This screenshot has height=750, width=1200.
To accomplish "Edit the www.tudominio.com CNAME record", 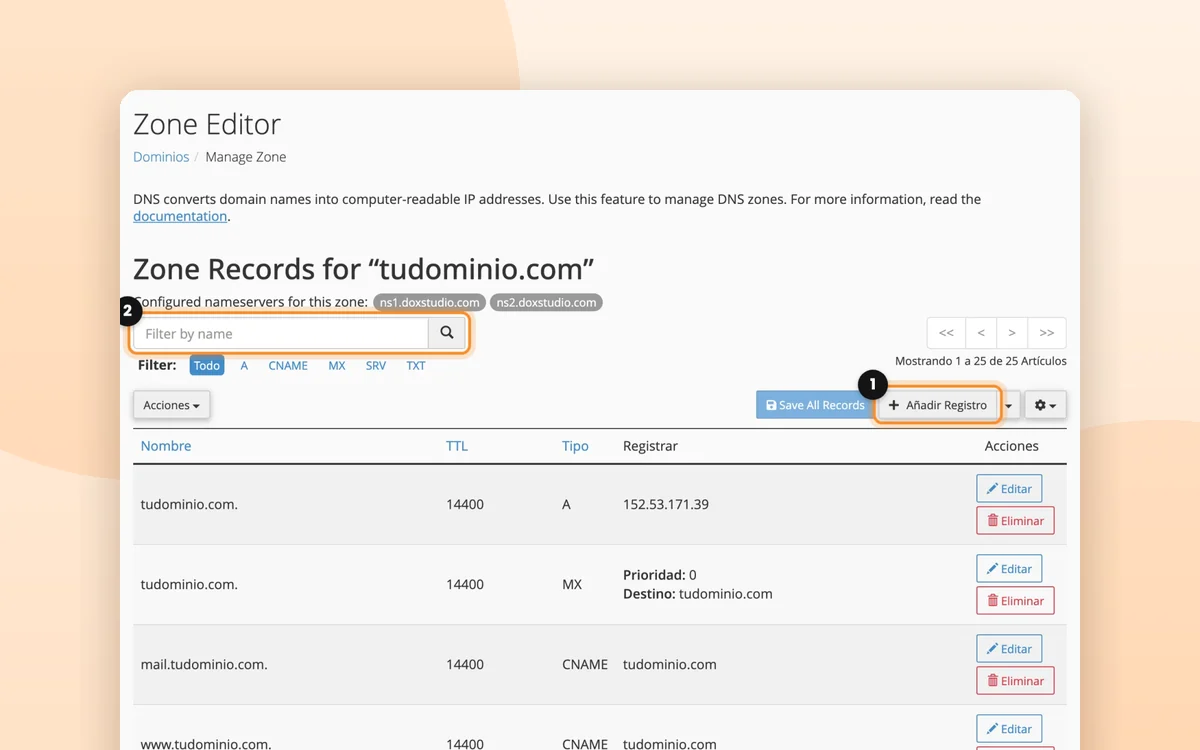I will [1009, 728].
